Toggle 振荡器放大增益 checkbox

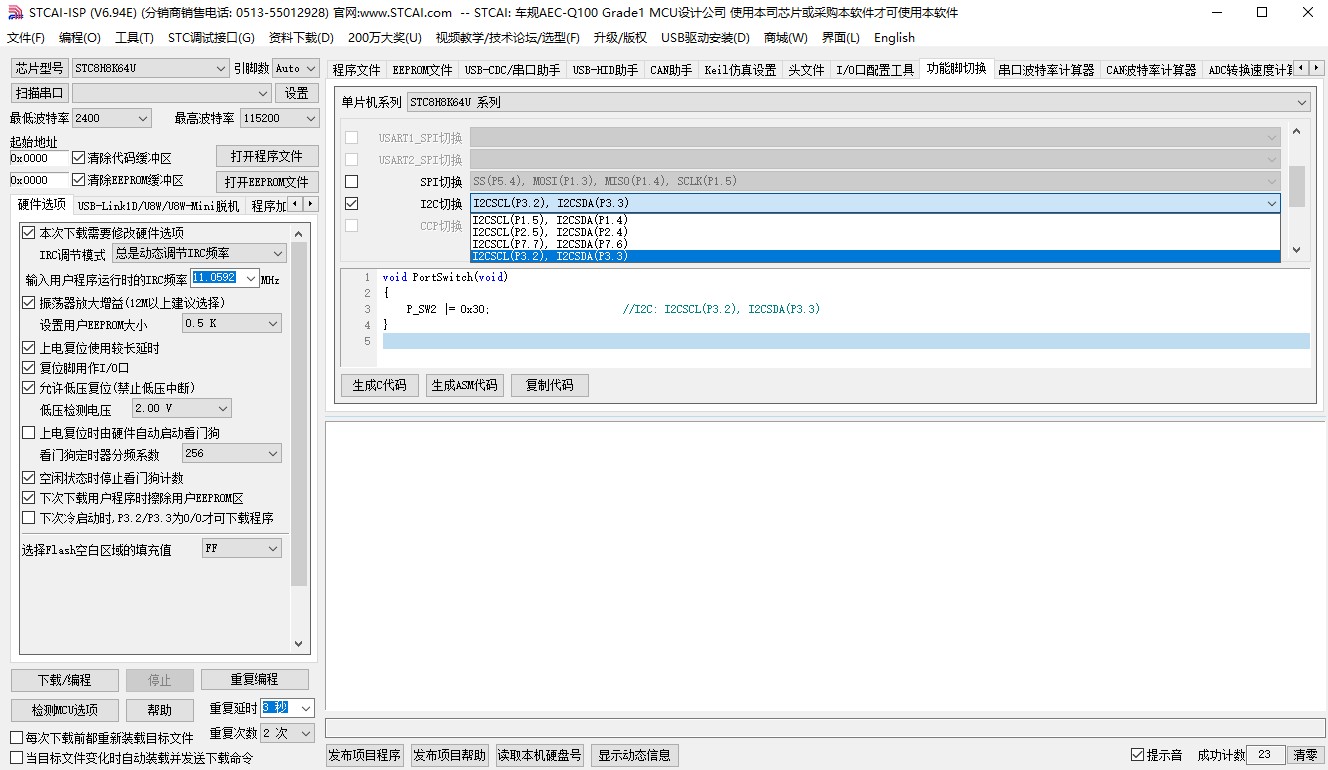coord(29,303)
